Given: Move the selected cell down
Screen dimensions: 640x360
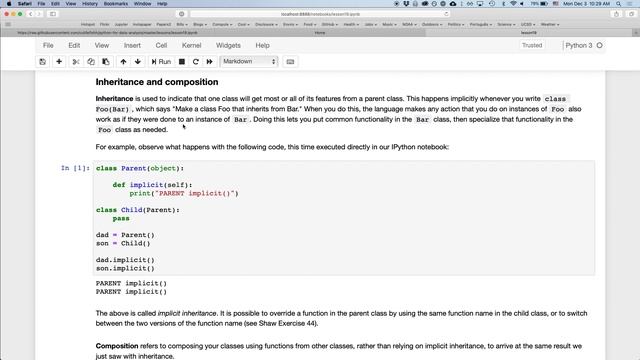Looking at the screenshot, I should pos(138,62).
